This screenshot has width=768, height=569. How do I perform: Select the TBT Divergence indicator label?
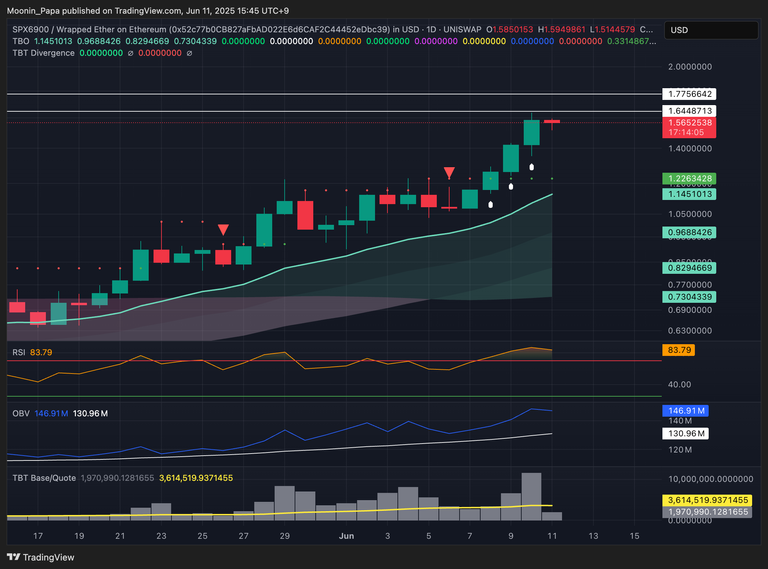point(44,53)
